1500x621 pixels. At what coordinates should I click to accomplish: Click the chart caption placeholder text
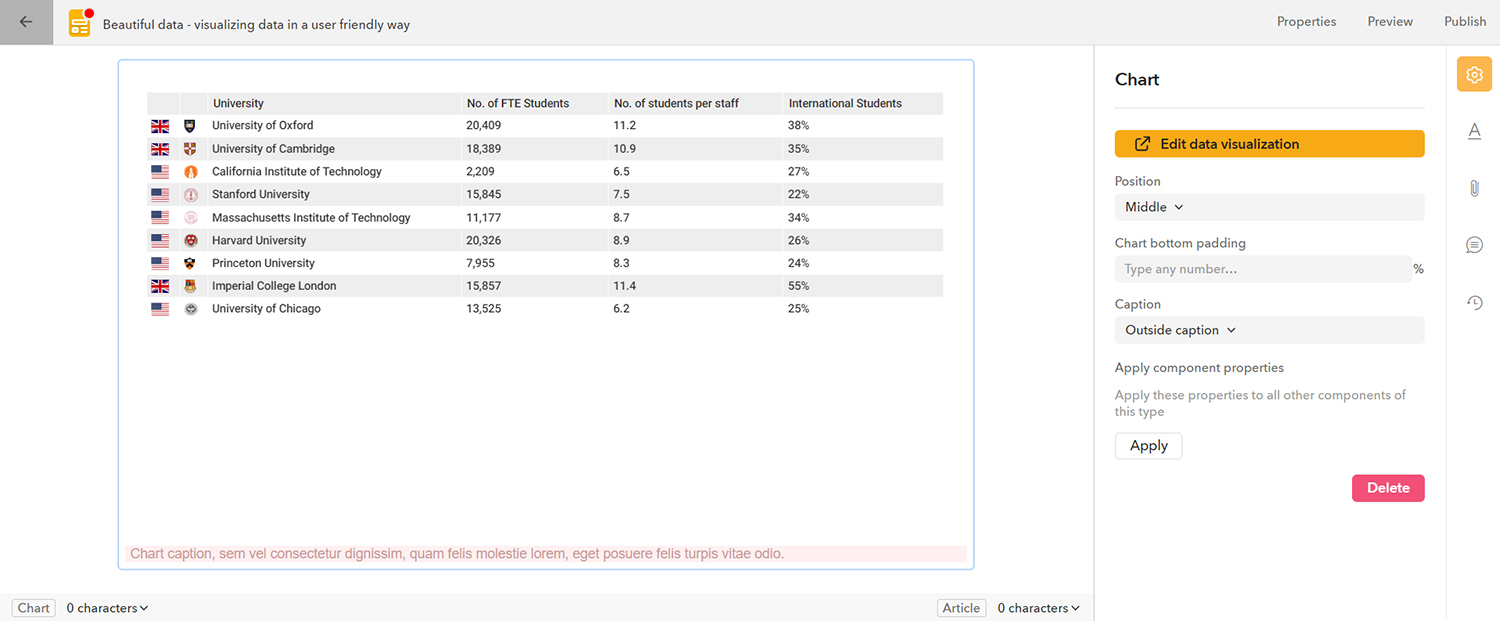pos(457,554)
